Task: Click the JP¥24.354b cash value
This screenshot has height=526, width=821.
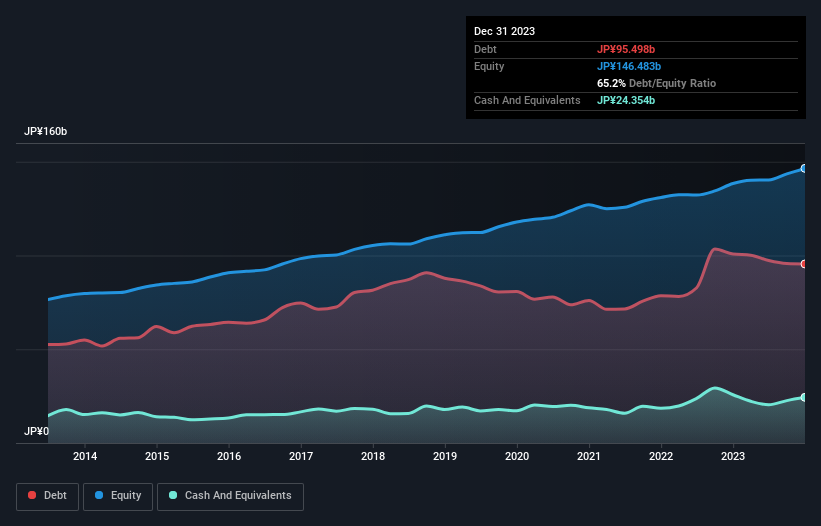Action: point(626,100)
